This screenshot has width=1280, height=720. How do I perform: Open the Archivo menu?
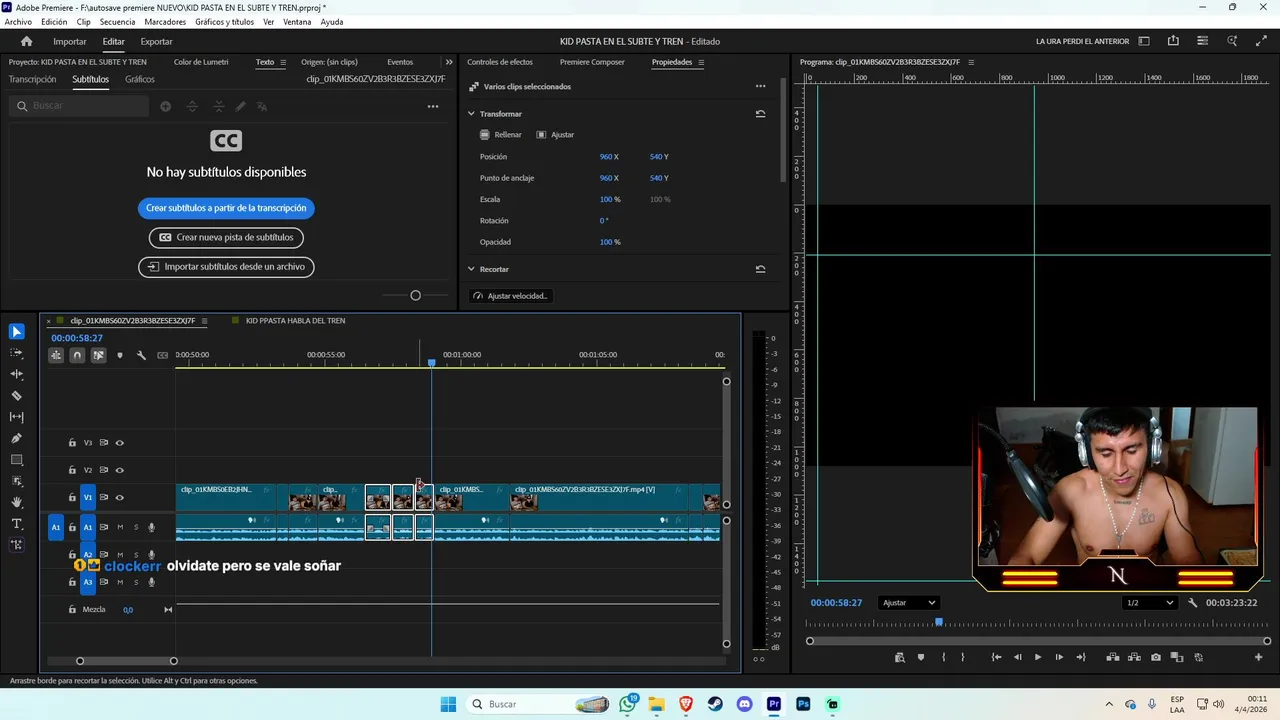pos(18,22)
